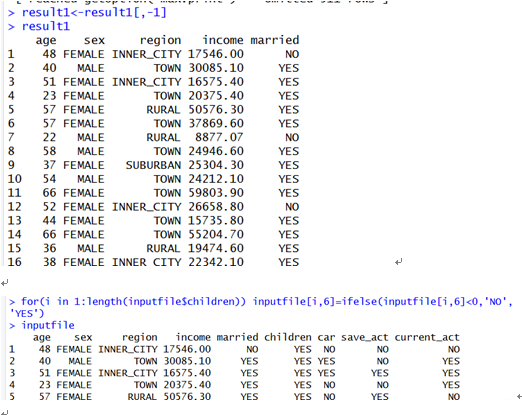Click the 'income' header in the result1 table
522x415 pixels.
[x=223, y=40]
